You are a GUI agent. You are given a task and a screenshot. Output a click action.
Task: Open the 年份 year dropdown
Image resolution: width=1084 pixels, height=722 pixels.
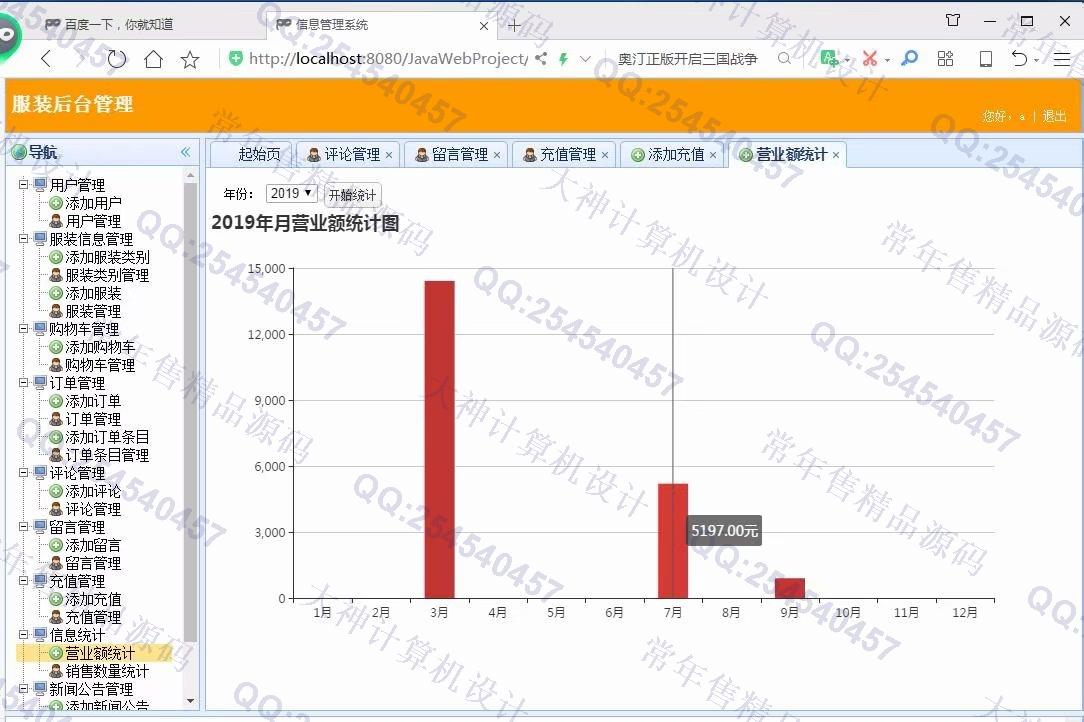pos(291,193)
